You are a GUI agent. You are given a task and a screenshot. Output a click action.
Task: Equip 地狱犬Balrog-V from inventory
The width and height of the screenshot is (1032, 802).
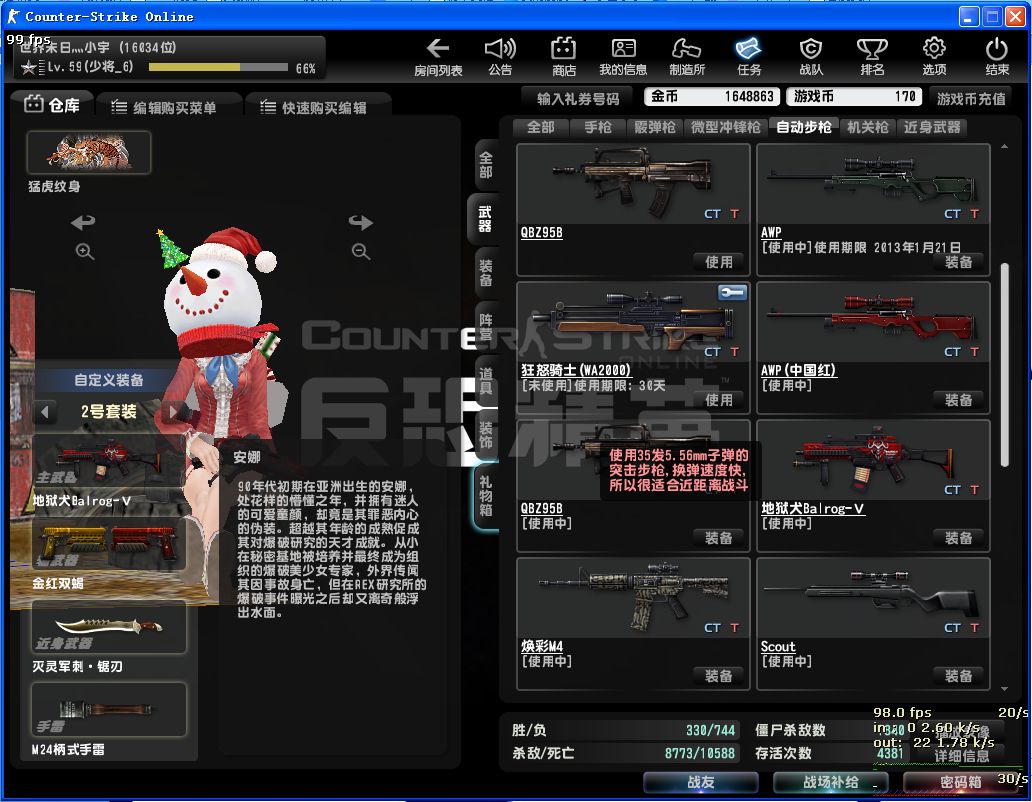(x=958, y=538)
